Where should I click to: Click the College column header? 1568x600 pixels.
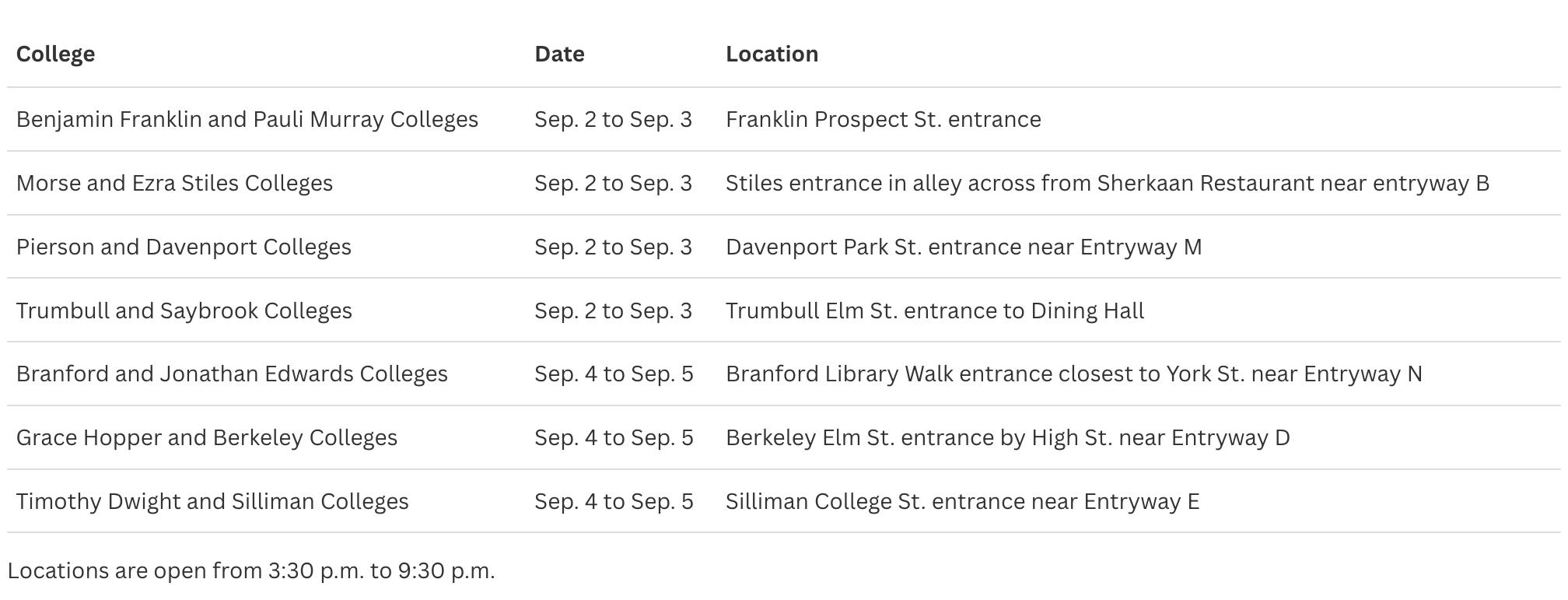pyautogui.click(x=55, y=54)
